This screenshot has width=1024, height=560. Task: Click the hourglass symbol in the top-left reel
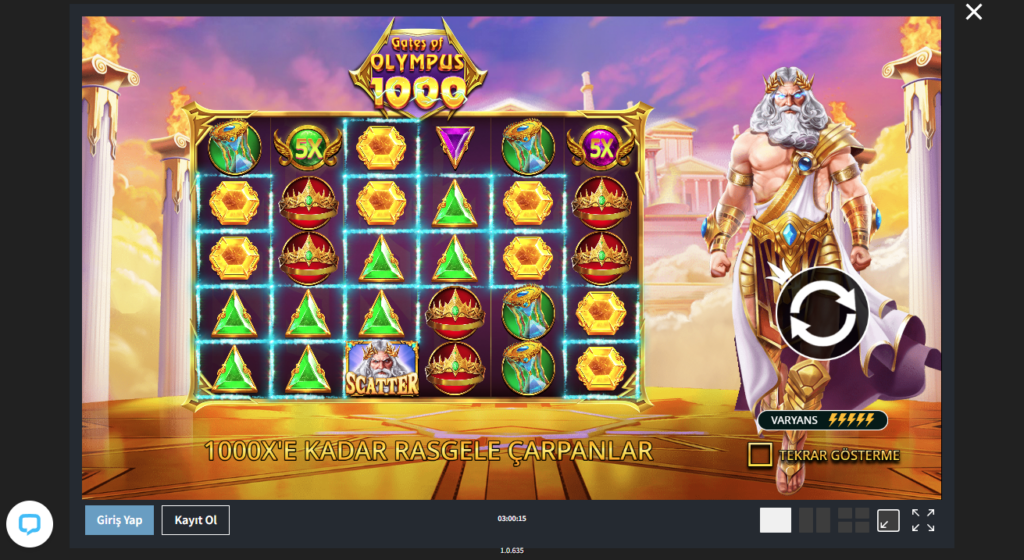click(x=234, y=148)
